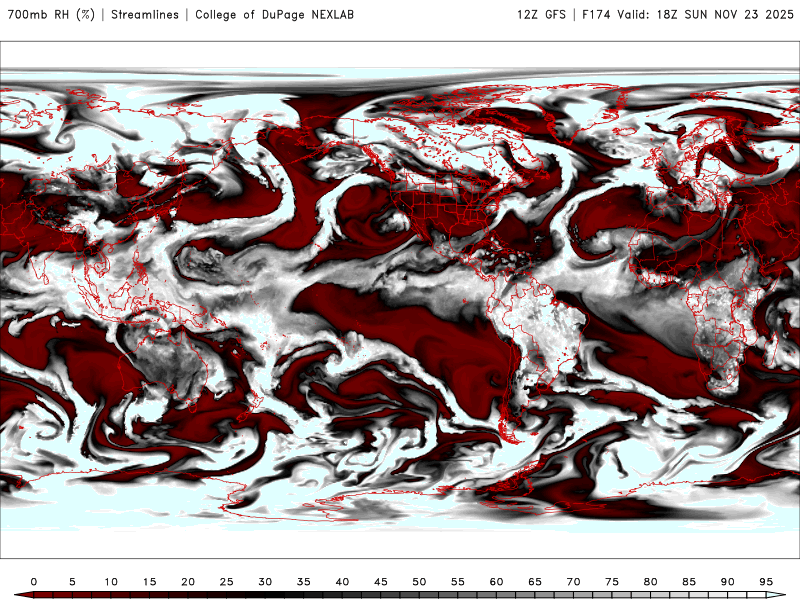Click the "65" label on color scale

535,582
